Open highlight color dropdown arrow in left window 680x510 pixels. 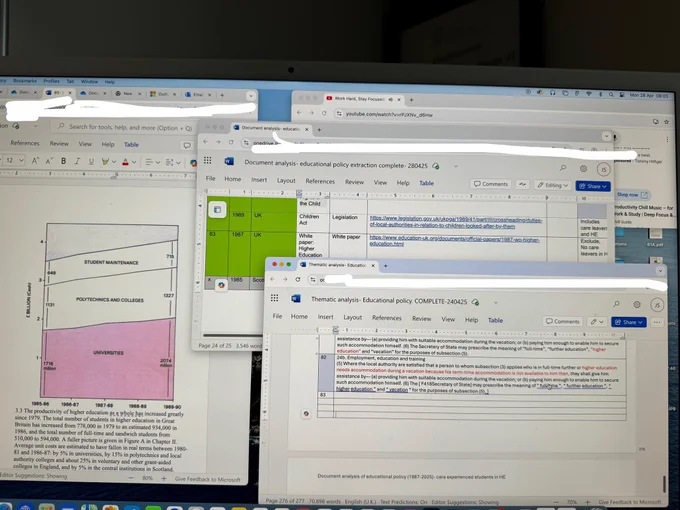pos(114,162)
